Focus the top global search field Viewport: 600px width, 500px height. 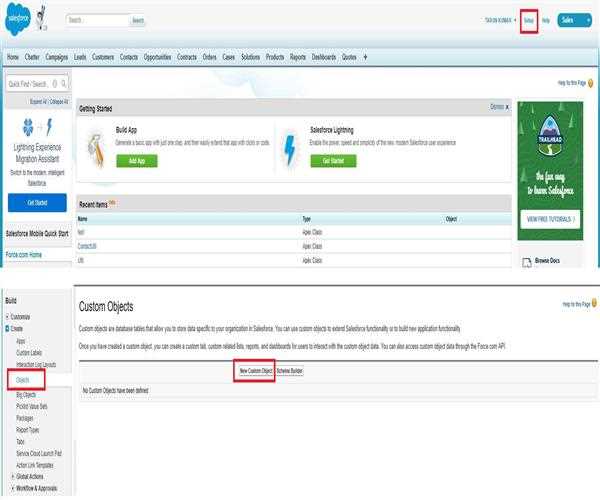tap(98, 20)
